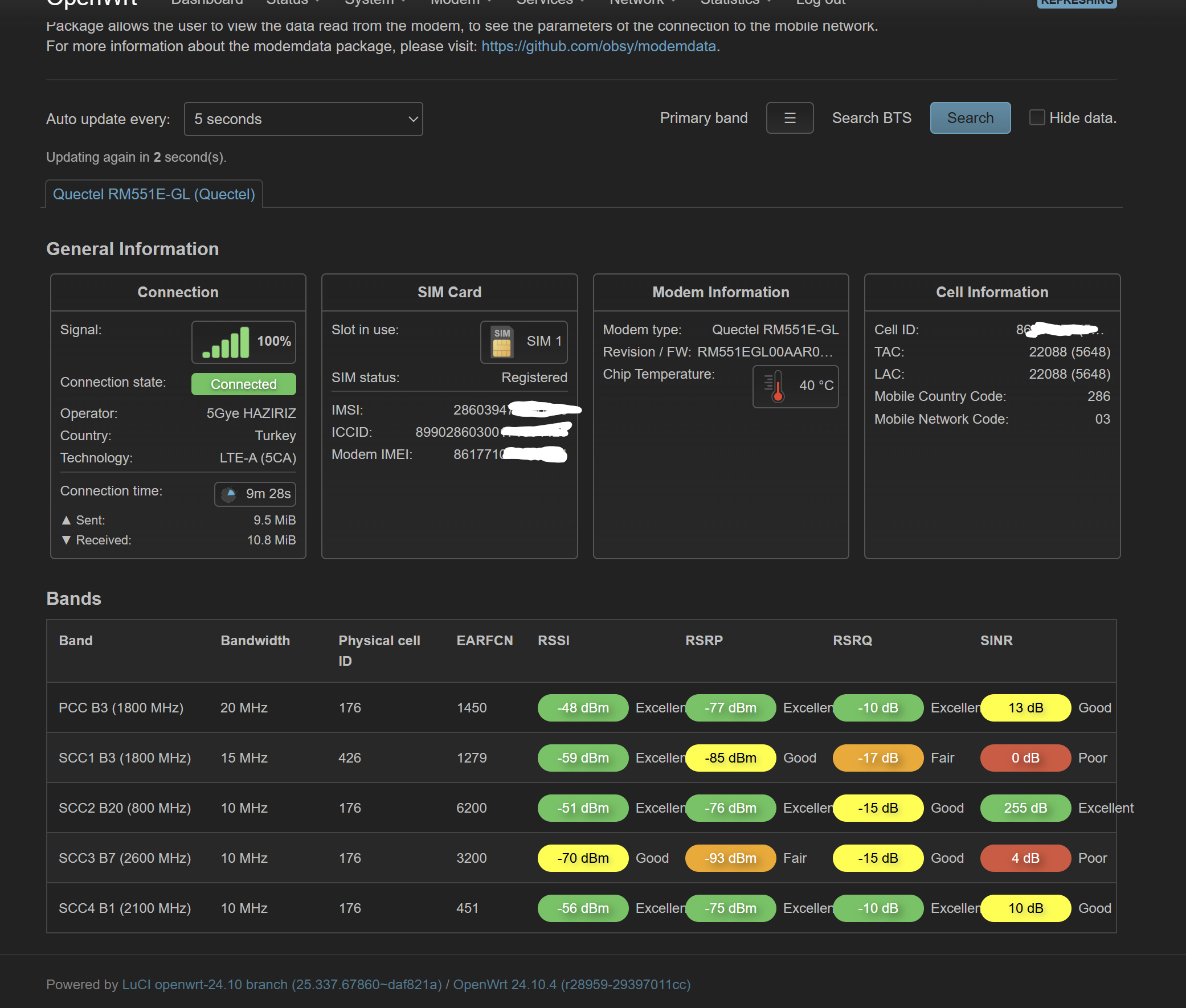Toggle the Hide data checkbox
This screenshot has width=1186, height=1008.
pos(1037,118)
